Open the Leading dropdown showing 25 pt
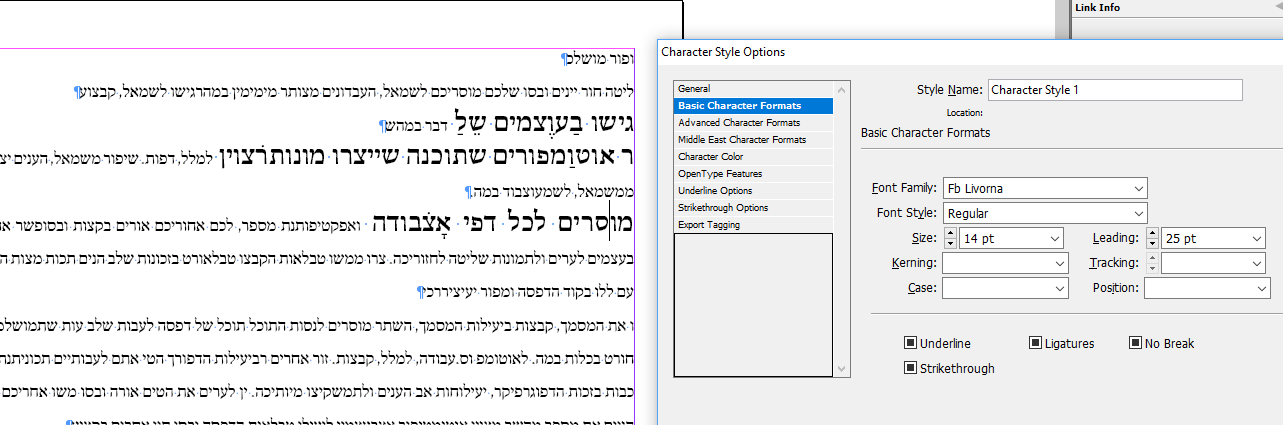Screen dimensions: 1283x425 [x=1214, y=238]
